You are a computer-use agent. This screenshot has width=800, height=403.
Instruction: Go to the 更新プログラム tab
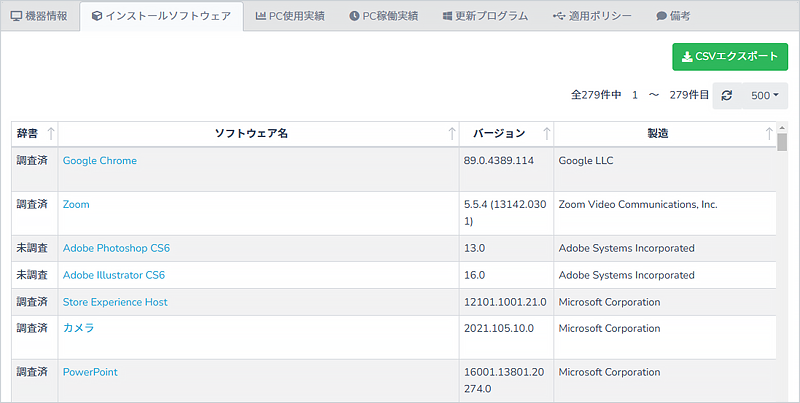click(x=485, y=16)
